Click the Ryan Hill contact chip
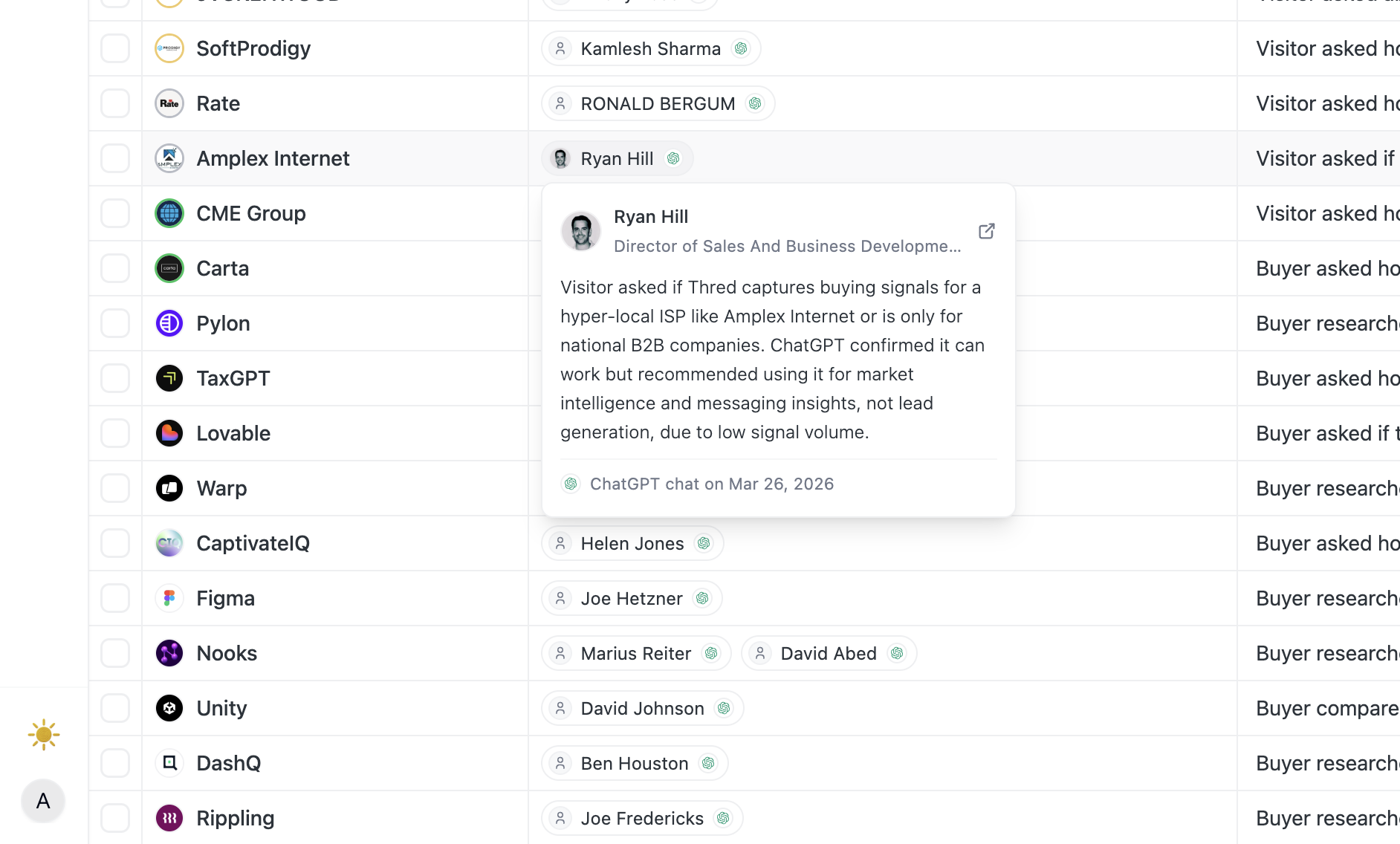1400x844 pixels. (x=618, y=158)
